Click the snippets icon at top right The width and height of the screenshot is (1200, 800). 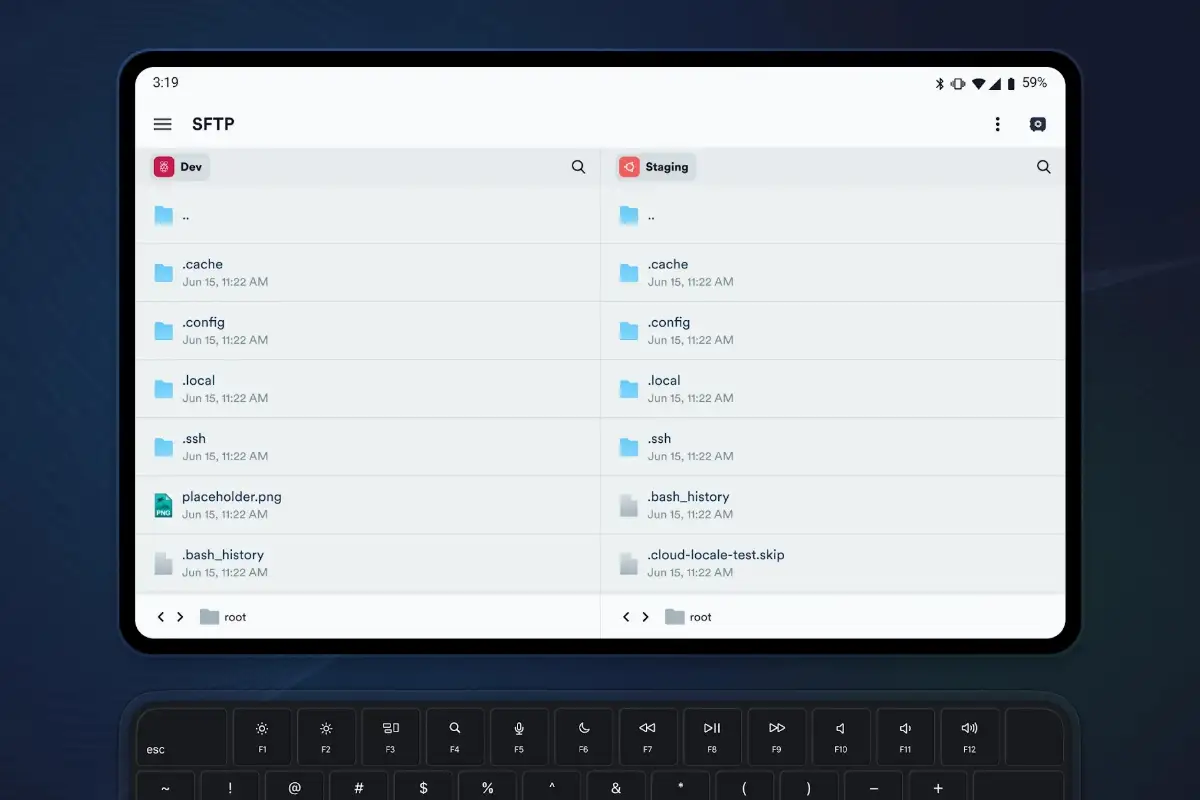pos(1038,124)
